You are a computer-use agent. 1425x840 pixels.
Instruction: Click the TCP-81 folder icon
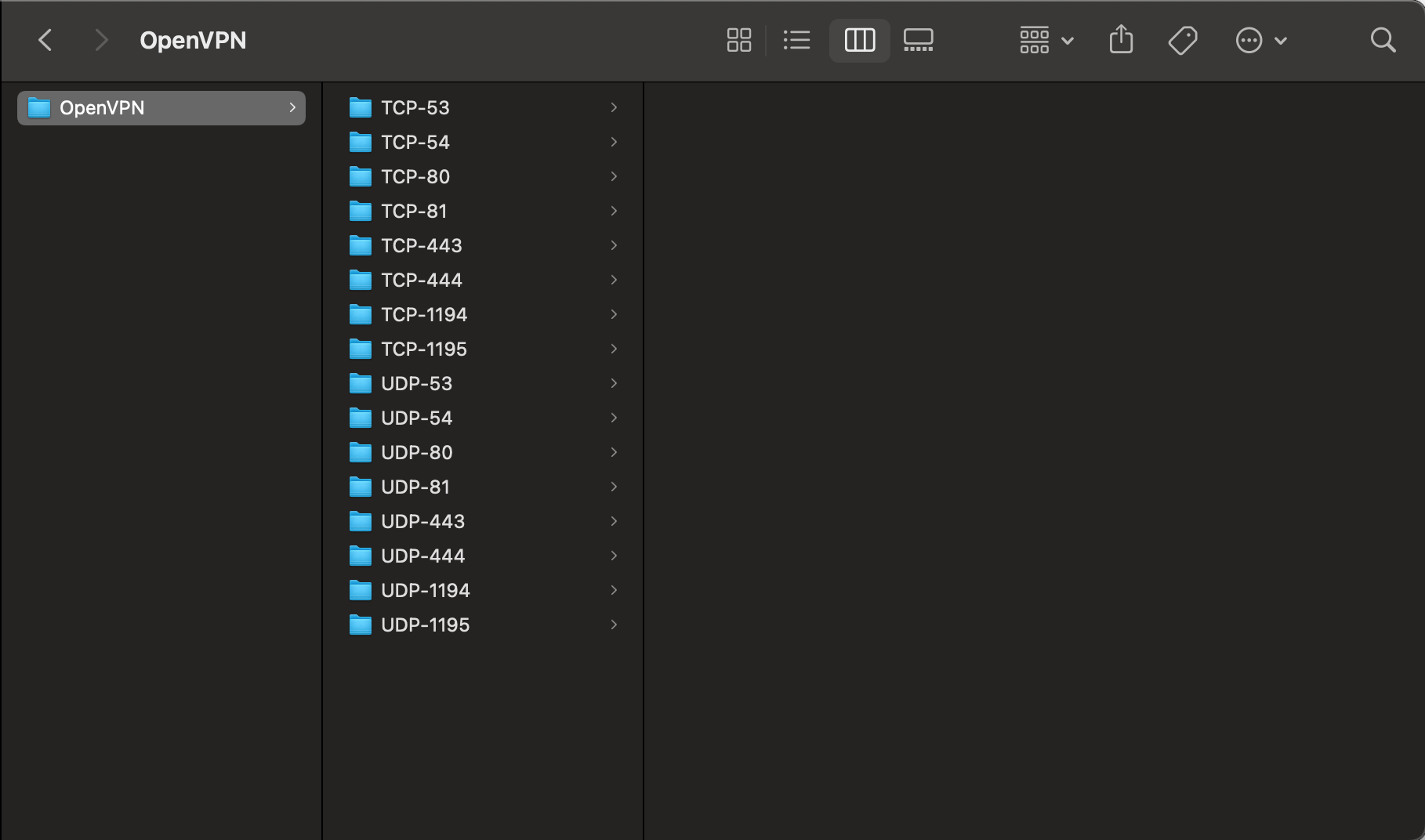coord(361,211)
